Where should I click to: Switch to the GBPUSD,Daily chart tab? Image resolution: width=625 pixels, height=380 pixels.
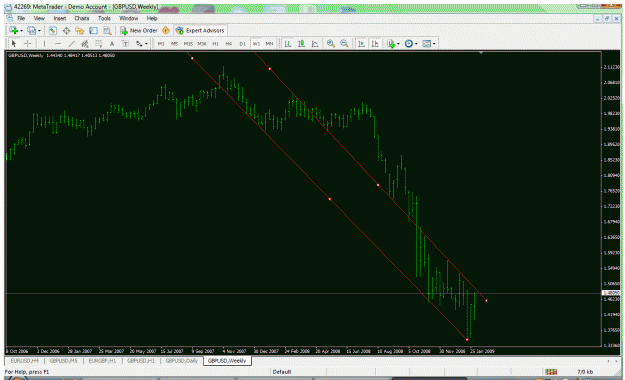pos(181,361)
